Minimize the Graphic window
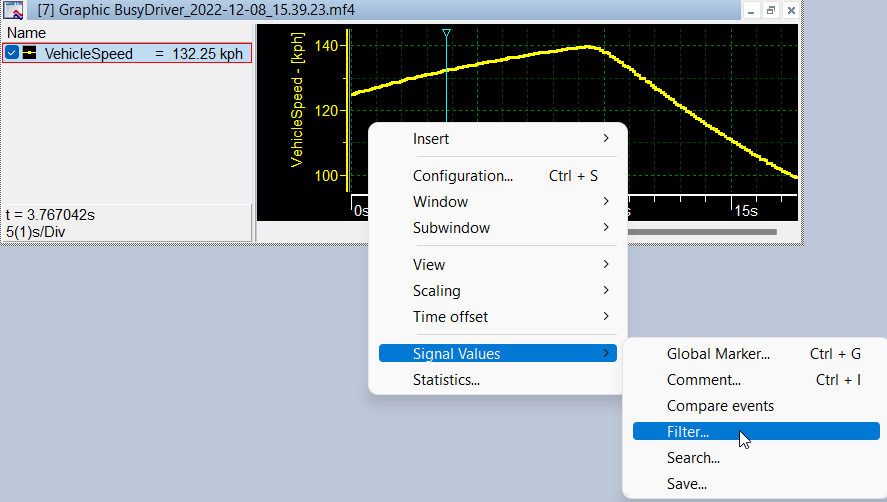Screen dimensions: 887x502 pyautogui.click(x=751, y=10)
